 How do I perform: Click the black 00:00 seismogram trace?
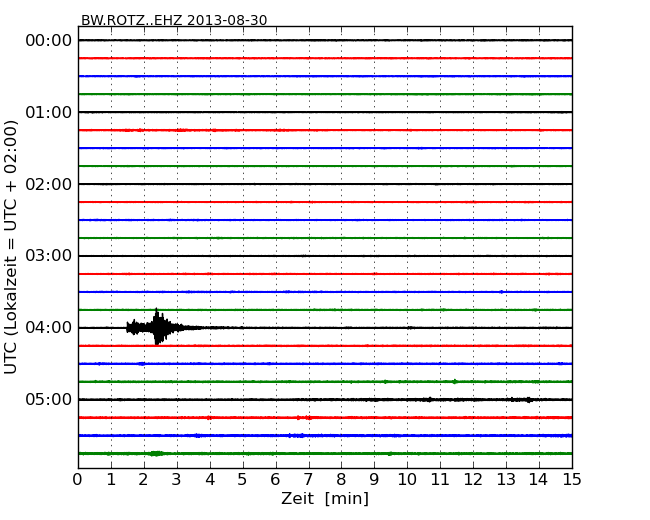(x=325, y=40)
